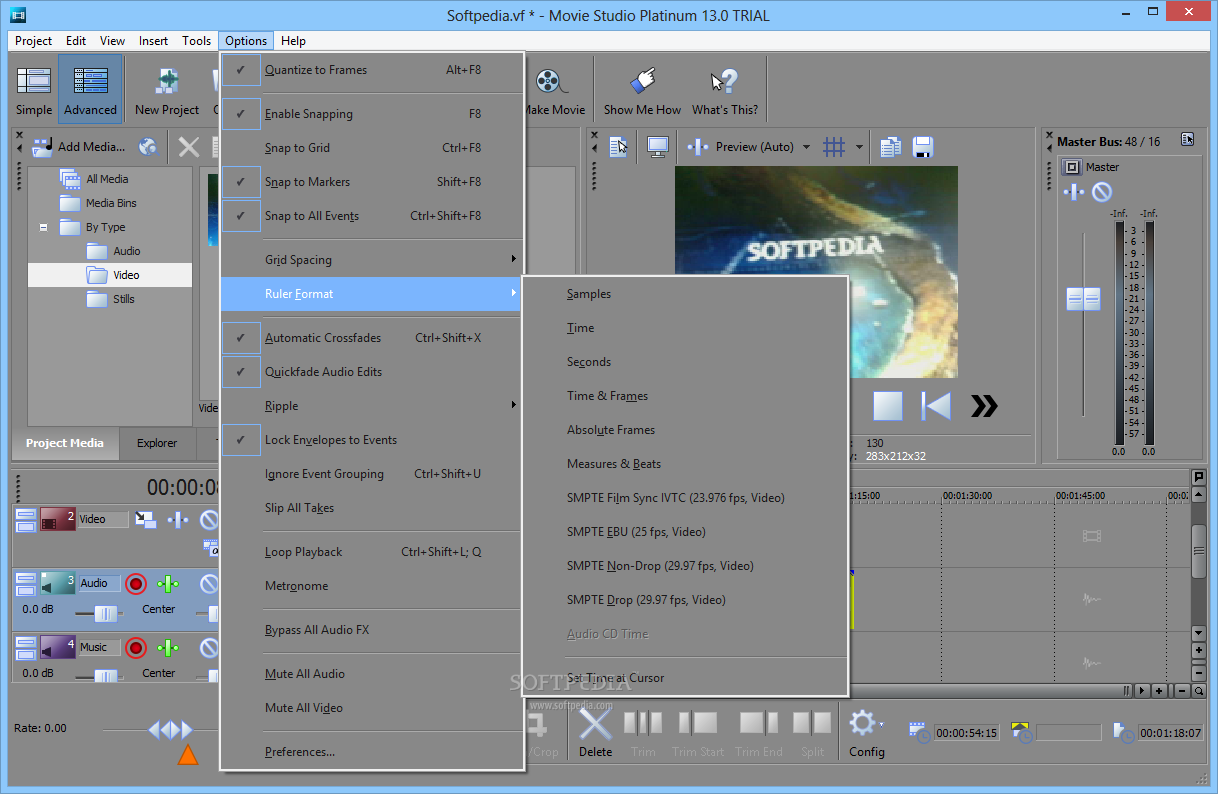This screenshot has height=794, width=1218.
Task: Toggle Snap to All Events
Action: tap(373, 216)
